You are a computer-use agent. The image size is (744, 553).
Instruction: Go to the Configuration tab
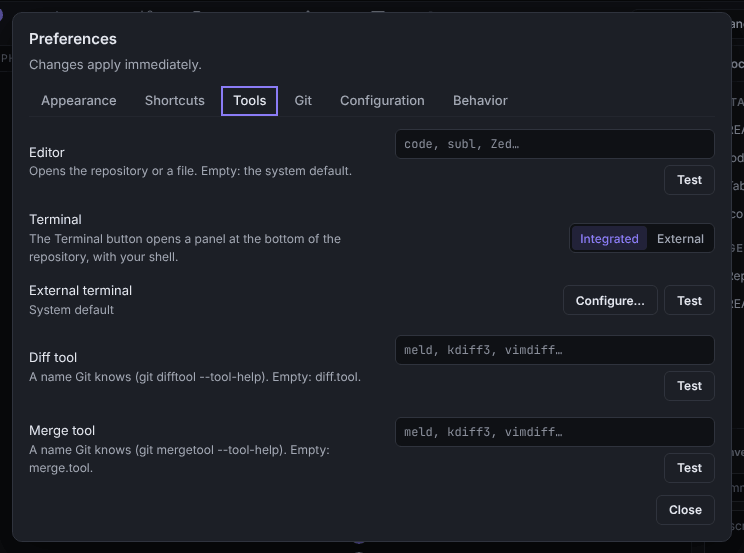(x=382, y=101)
